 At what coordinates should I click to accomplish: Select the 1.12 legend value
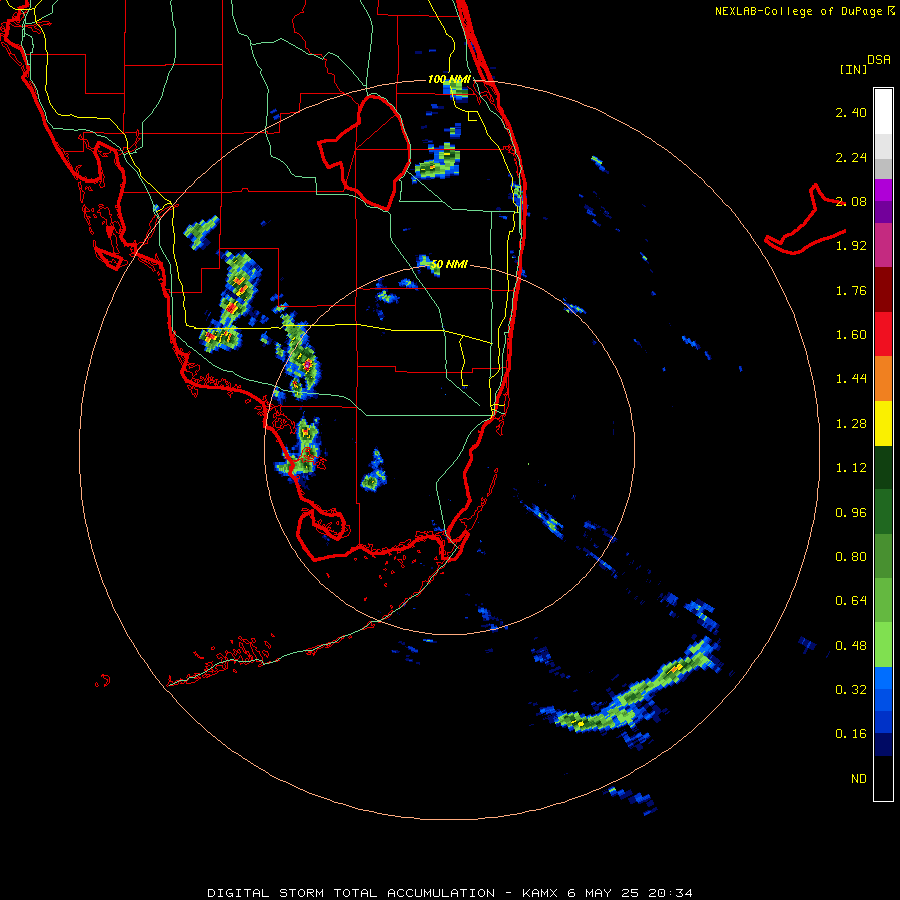coord(851,468)
